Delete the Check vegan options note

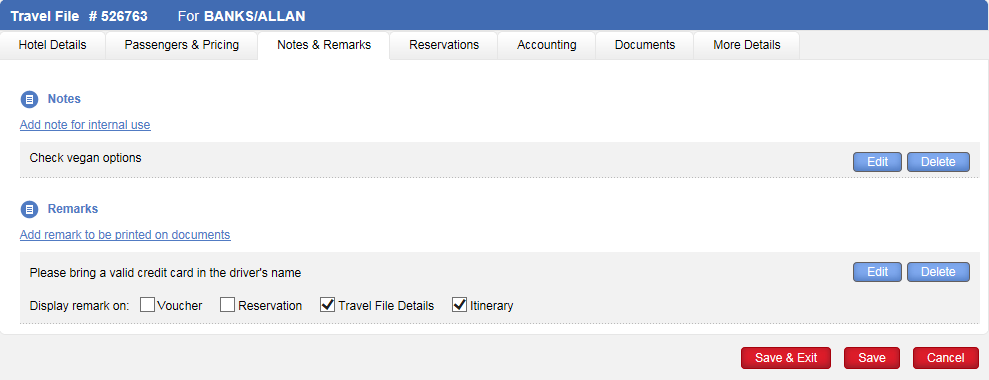tap(939, 162)
